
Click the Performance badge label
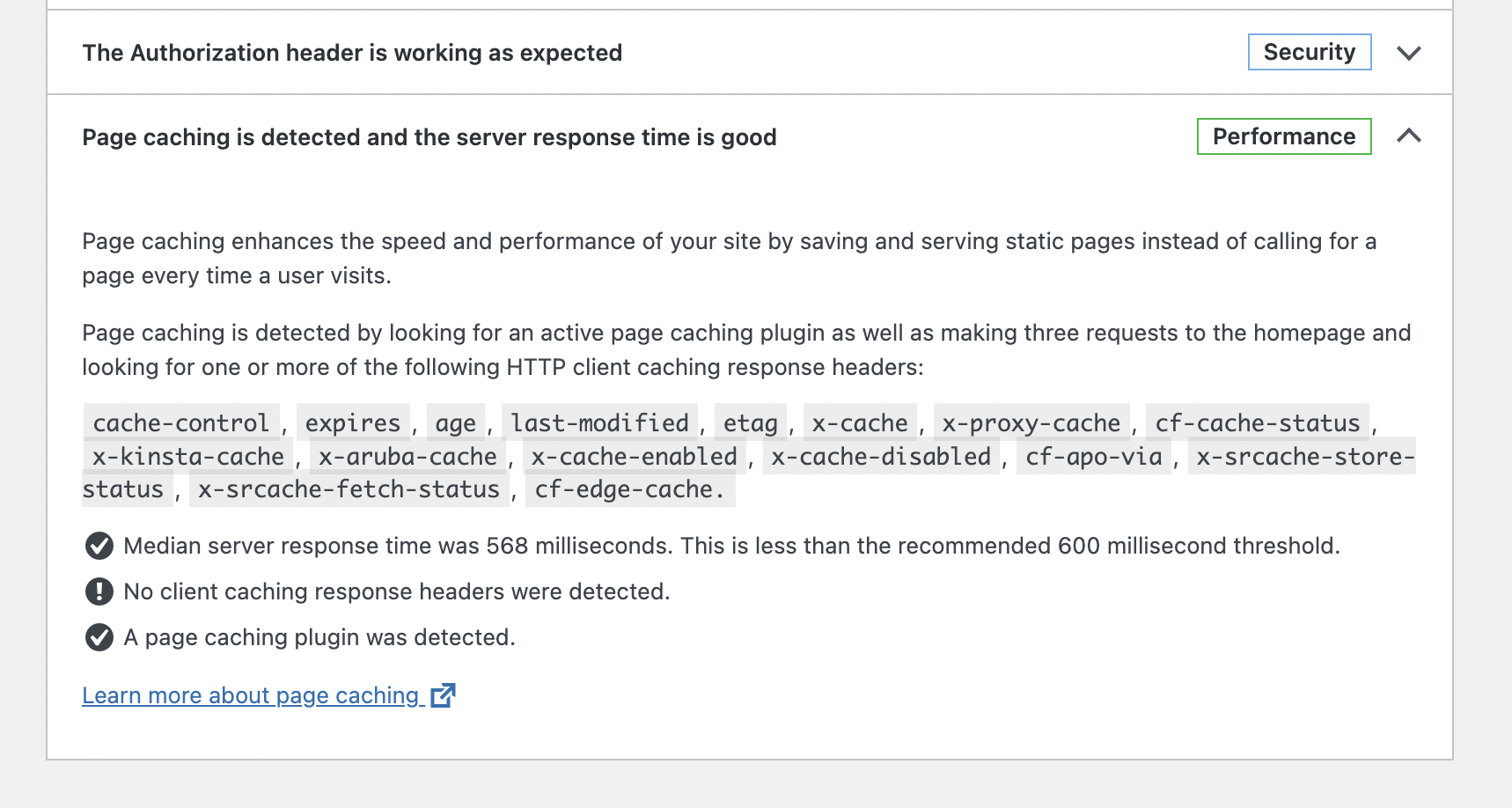[1284, 136]
